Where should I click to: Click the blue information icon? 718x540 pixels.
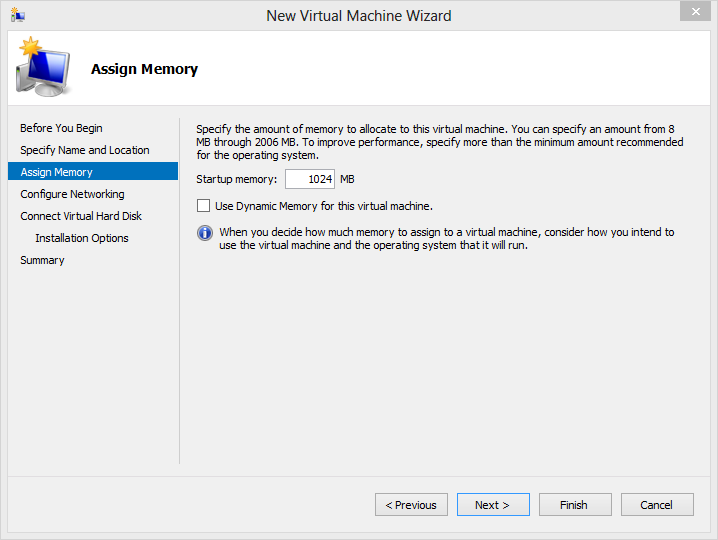[x=205, y=233]
